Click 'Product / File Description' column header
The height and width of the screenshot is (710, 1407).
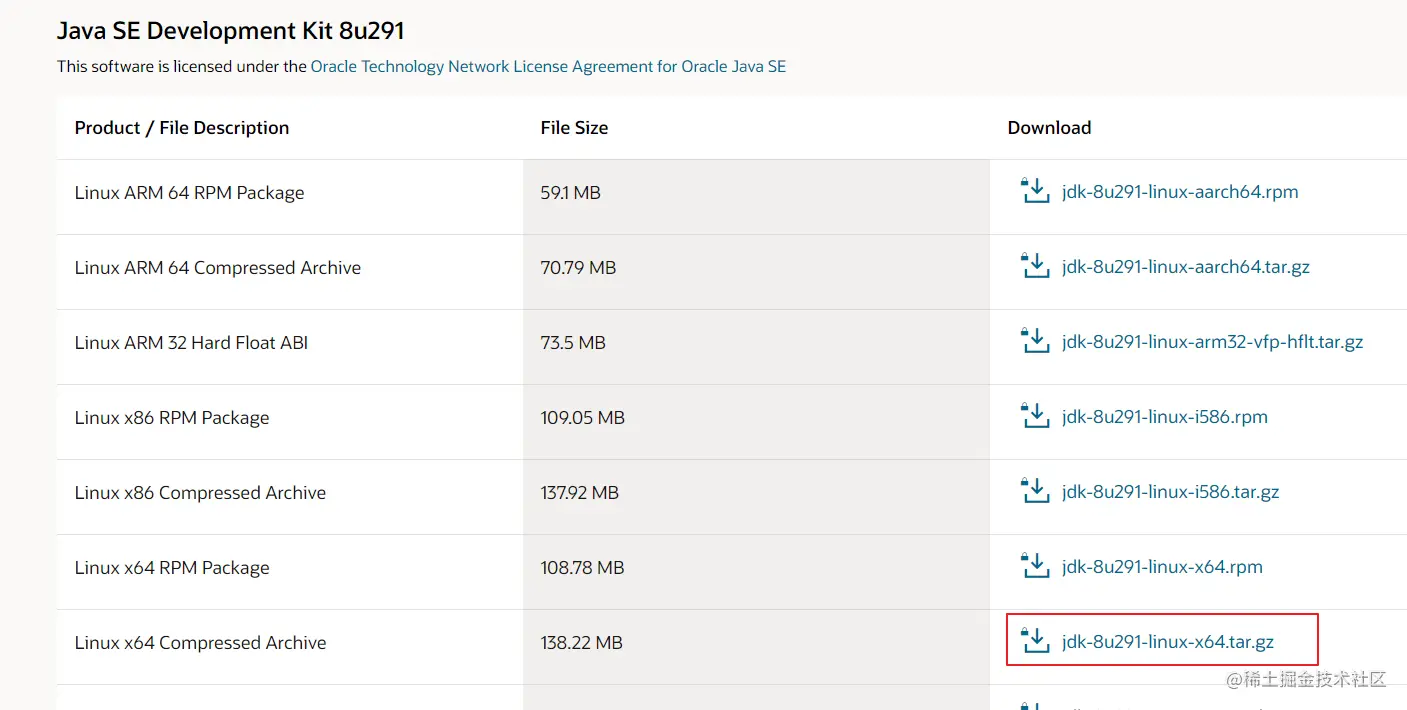[182, 128]
